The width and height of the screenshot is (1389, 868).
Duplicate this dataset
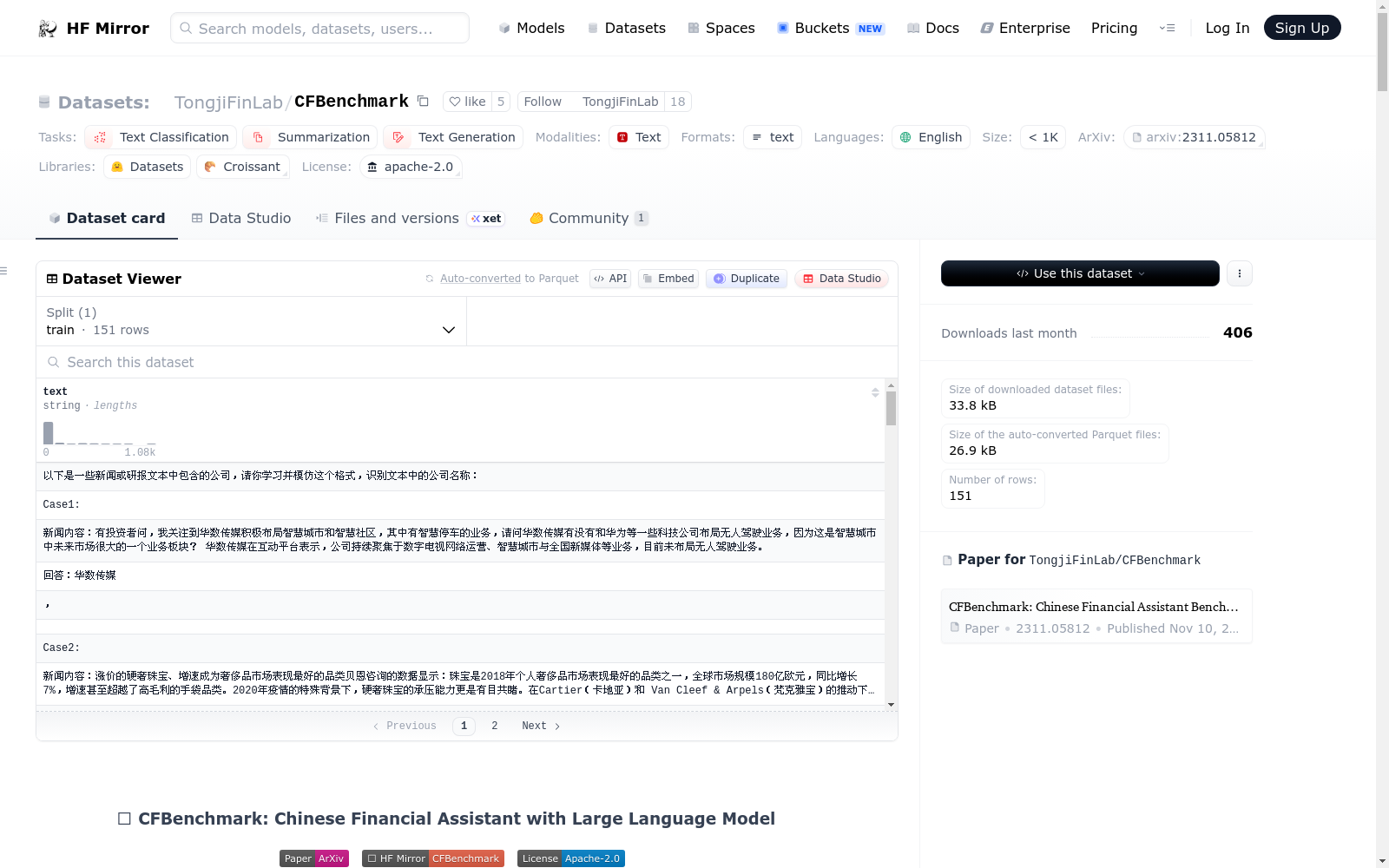tap(747, 279)
